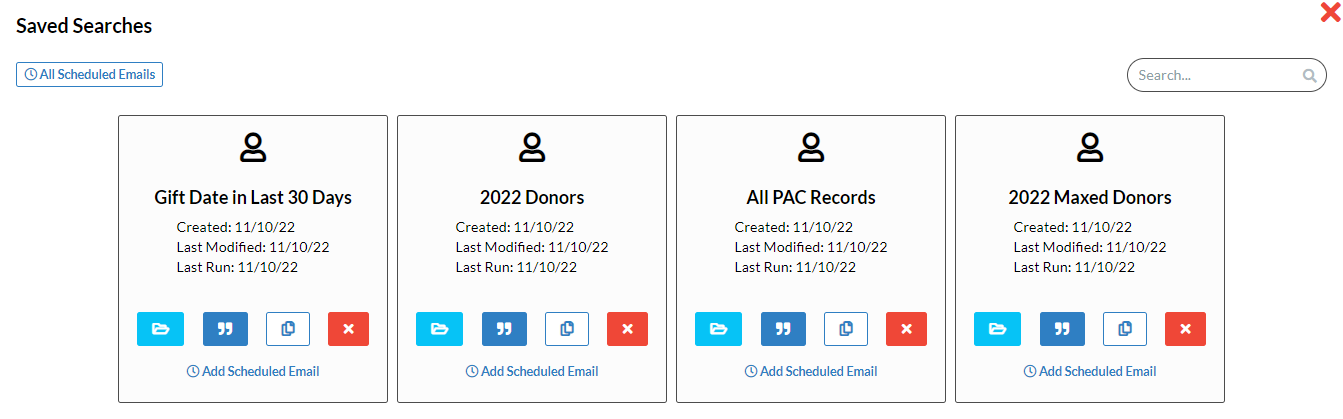Screen dimensions: 1343x419
Task: Focus the saved searches Search field
Action: point(1226,75)
